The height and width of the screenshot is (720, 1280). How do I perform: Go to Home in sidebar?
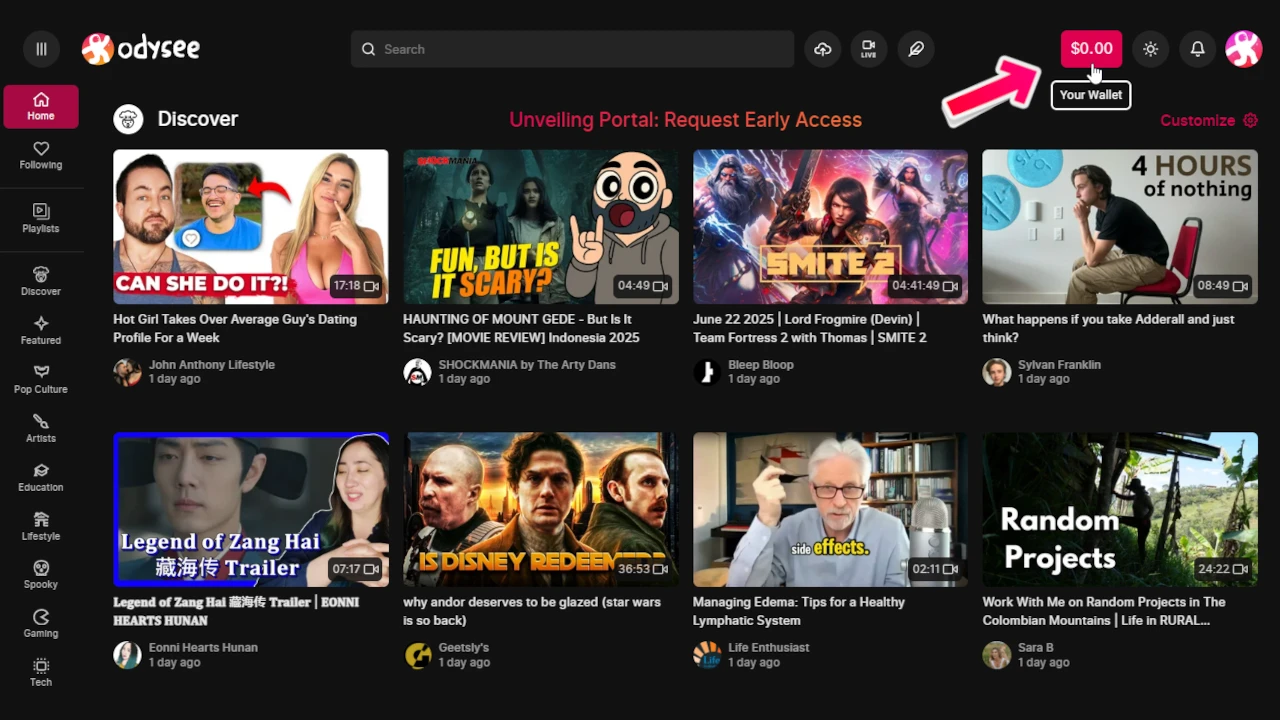click(x=41, y=107)
